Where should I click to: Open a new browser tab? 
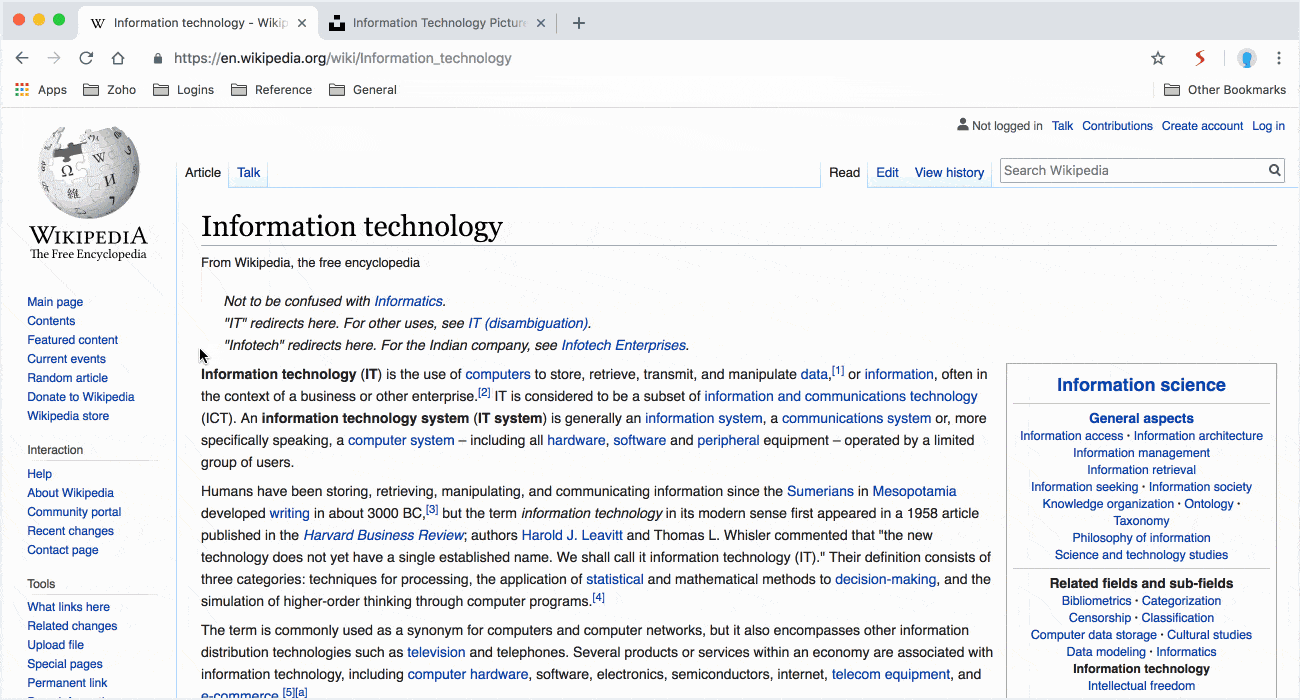[579, 23]
